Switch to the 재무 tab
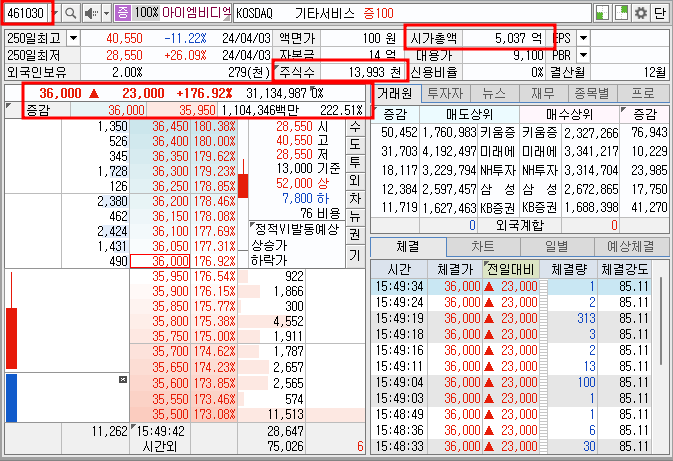The image size is (673, 461). (x=543, y=93)
